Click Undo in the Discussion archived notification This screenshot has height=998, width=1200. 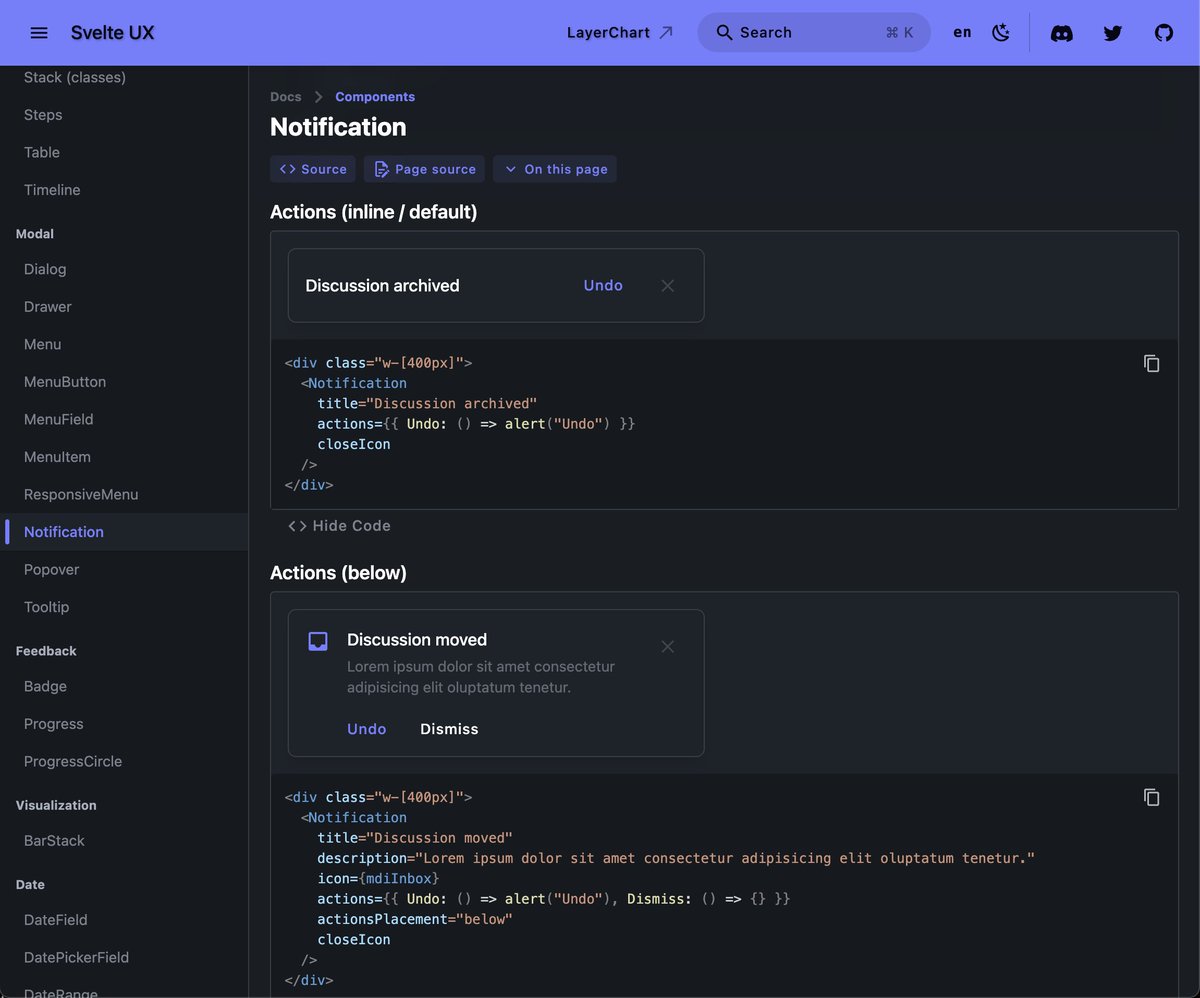[x=602, y=285]
